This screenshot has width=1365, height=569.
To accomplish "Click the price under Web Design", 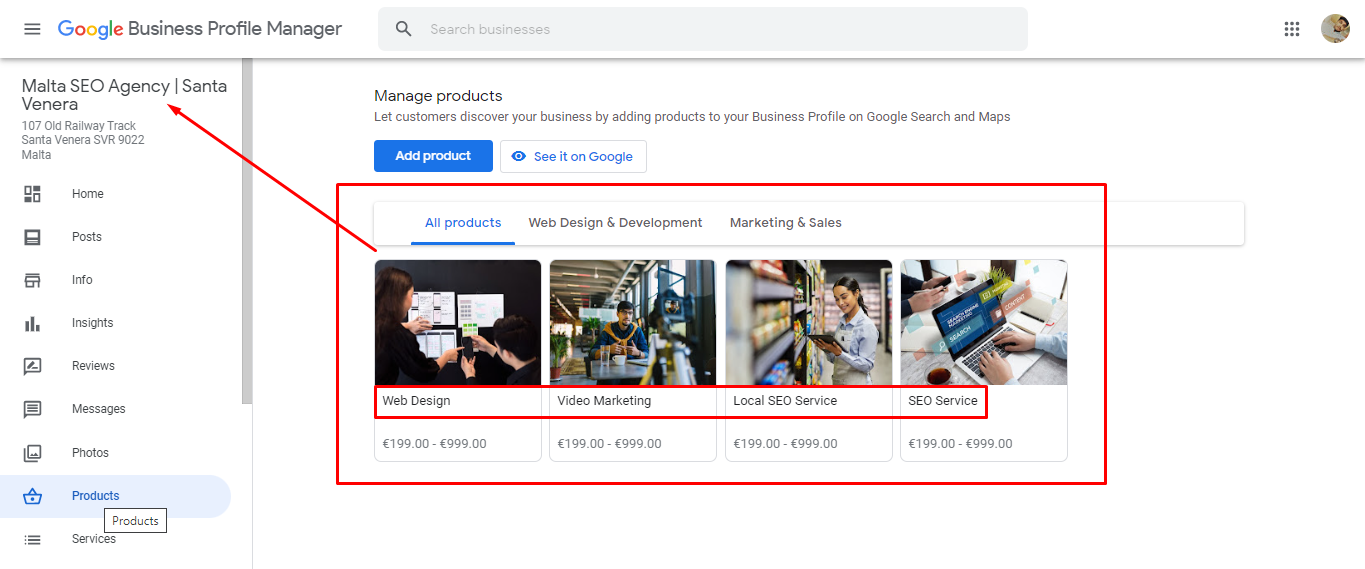I will (x=434, y=444).
